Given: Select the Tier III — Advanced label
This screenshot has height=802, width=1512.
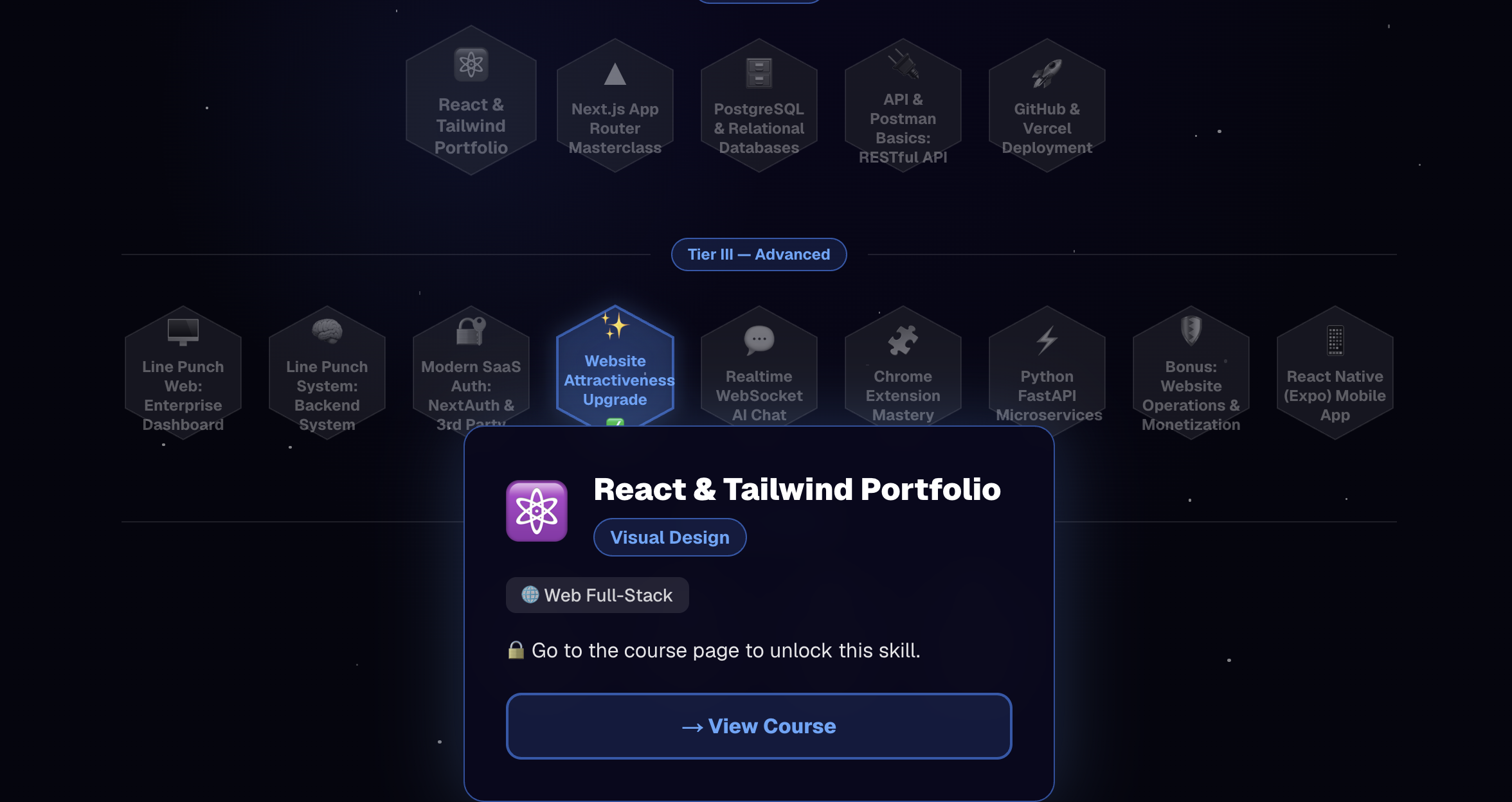Looking at the screenshot, I should (759, 254).
